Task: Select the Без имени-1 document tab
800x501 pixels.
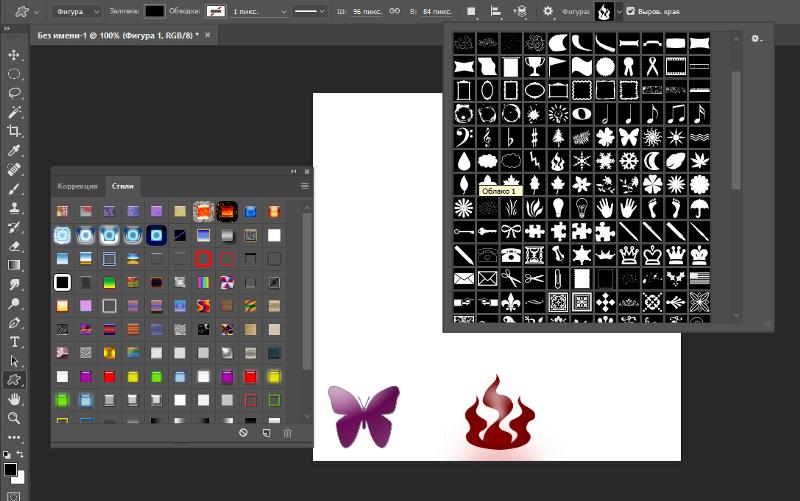Action: 118,35
